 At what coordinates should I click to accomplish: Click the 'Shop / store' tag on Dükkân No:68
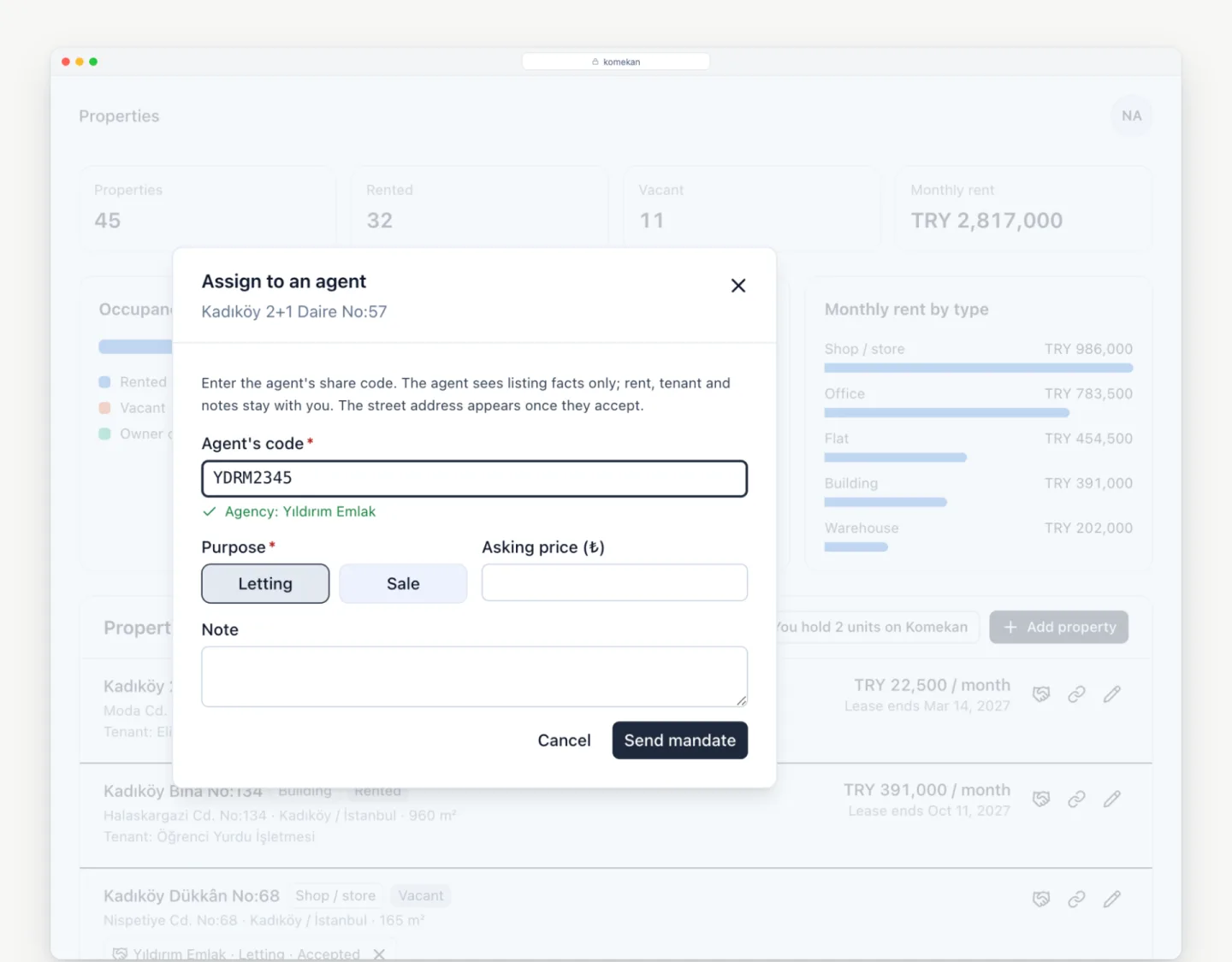[335, 896]
